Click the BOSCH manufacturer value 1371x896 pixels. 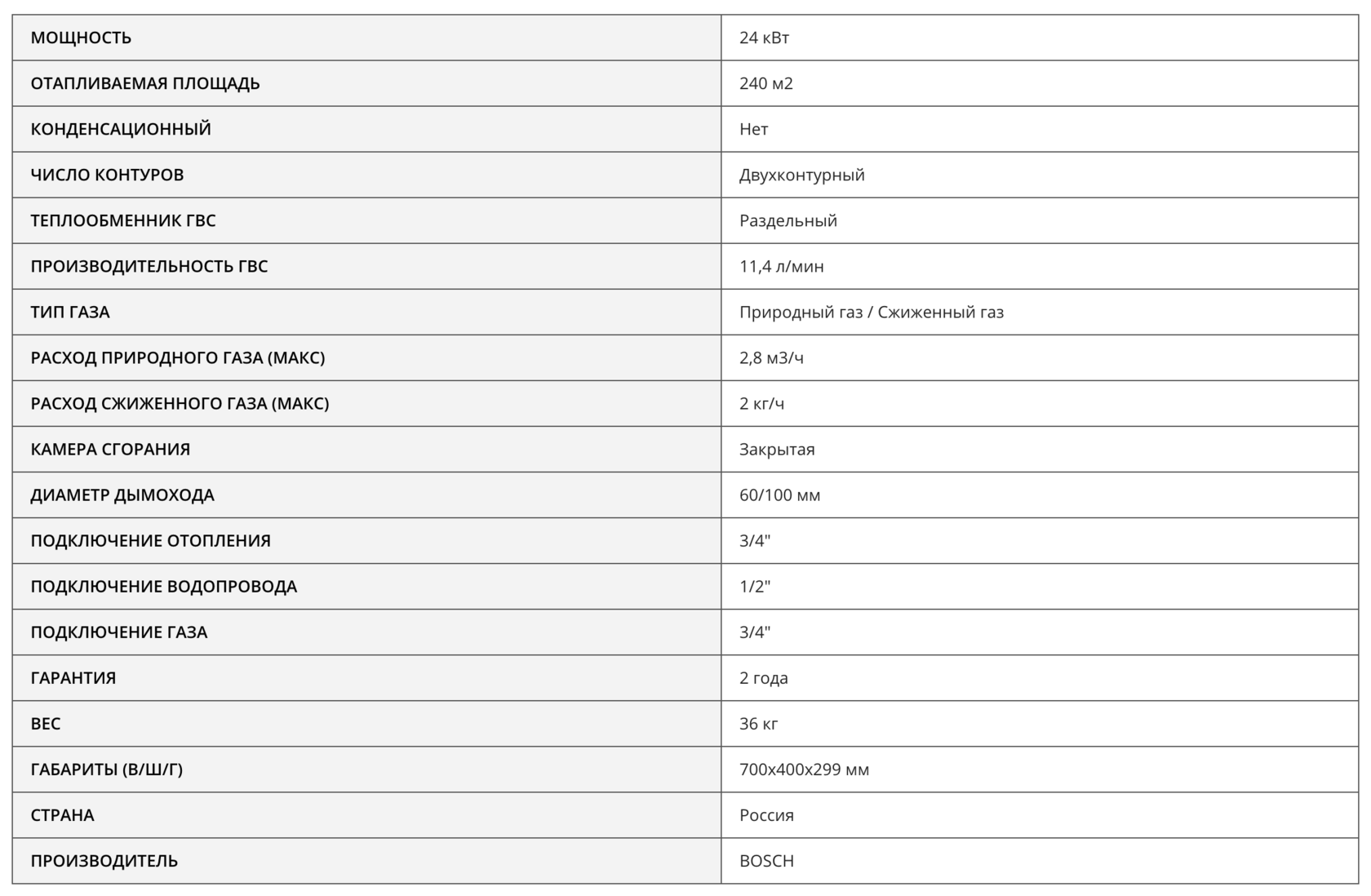pyautogui.click(x=766, y=860)
